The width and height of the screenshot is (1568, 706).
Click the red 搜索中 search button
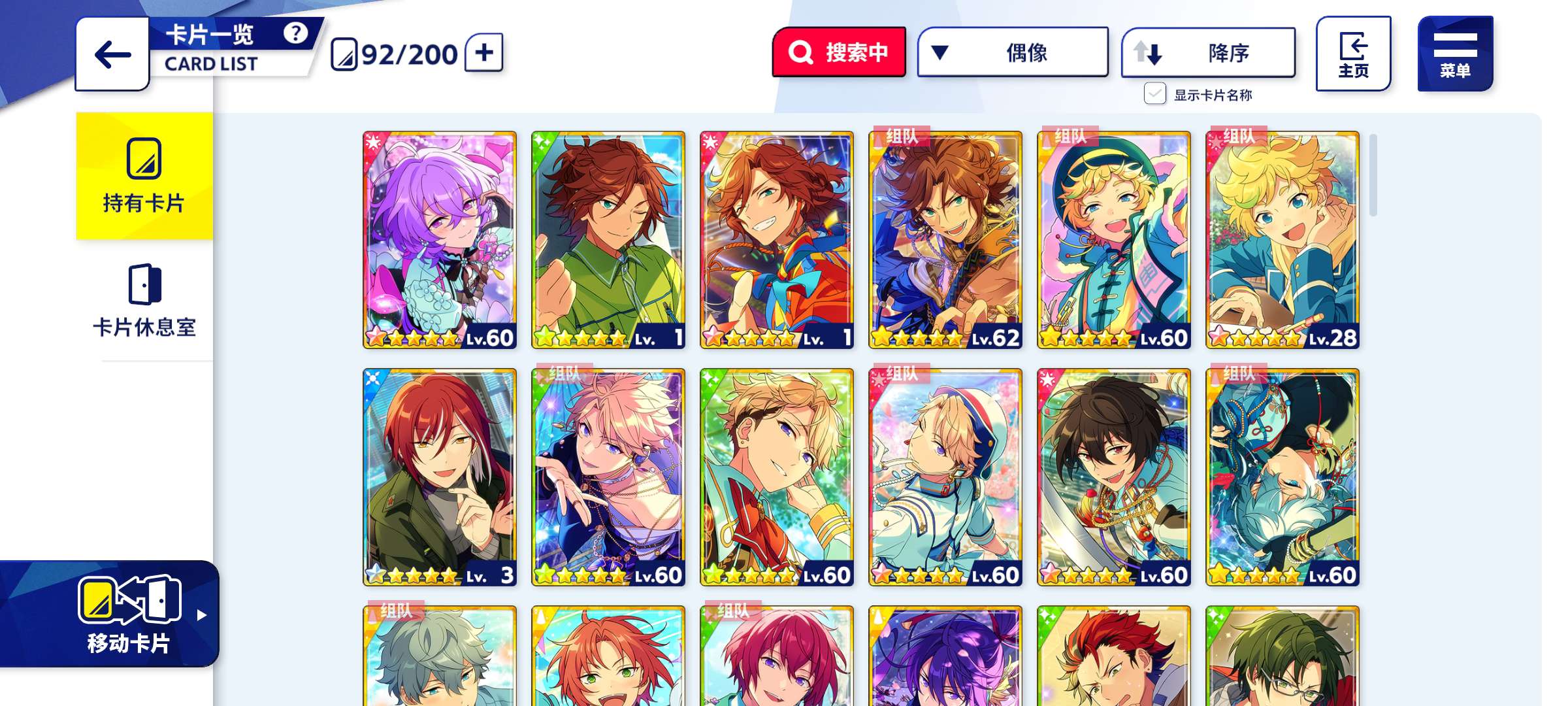839,52
